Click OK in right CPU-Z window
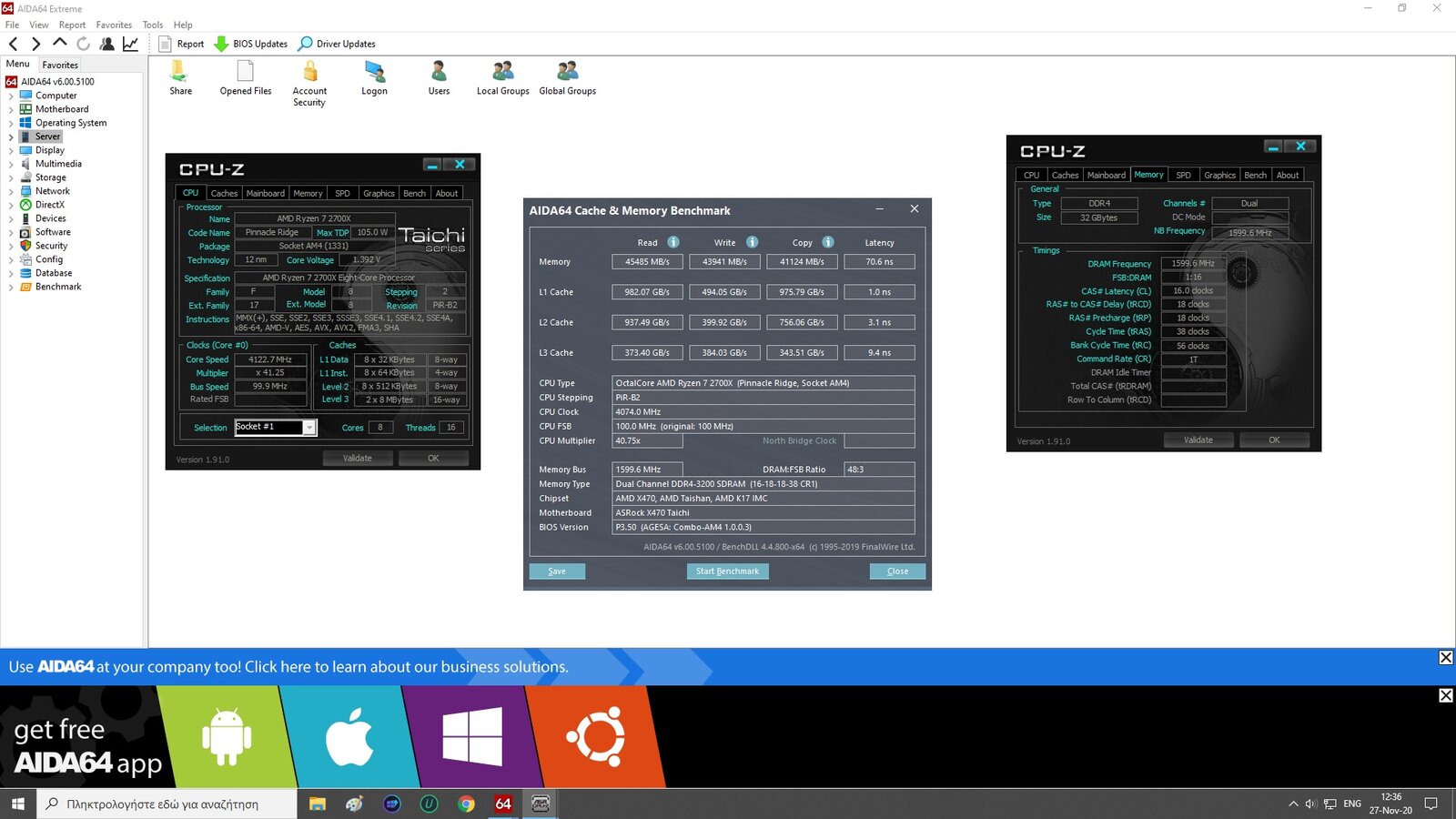This screenshot has height=819, width=1456. 1274,440
